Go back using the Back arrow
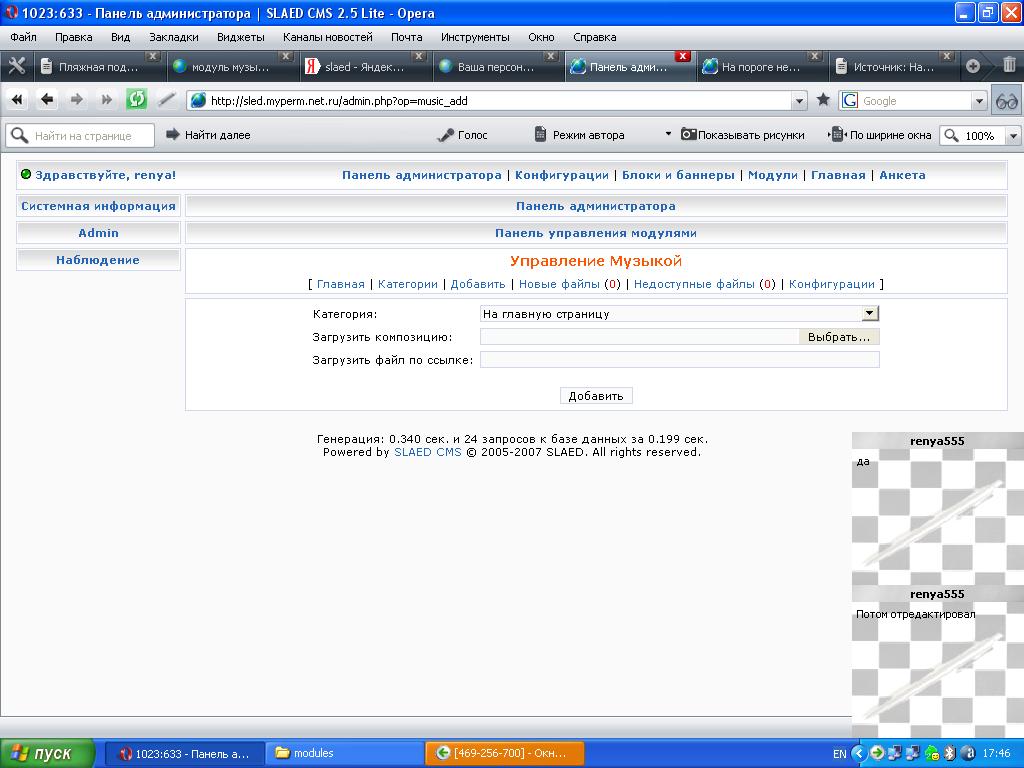The height and width of the screenshot is (768, 1024). [x=47, y=99]
